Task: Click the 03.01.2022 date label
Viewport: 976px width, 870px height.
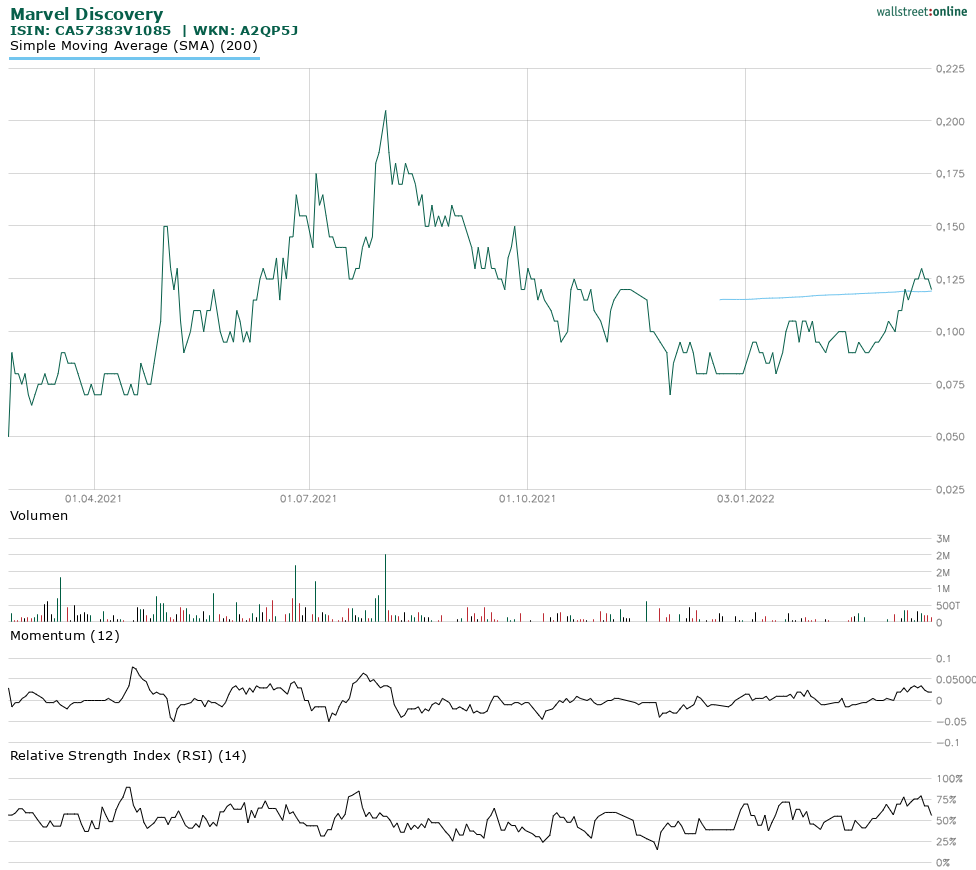Action: [746, 498]
